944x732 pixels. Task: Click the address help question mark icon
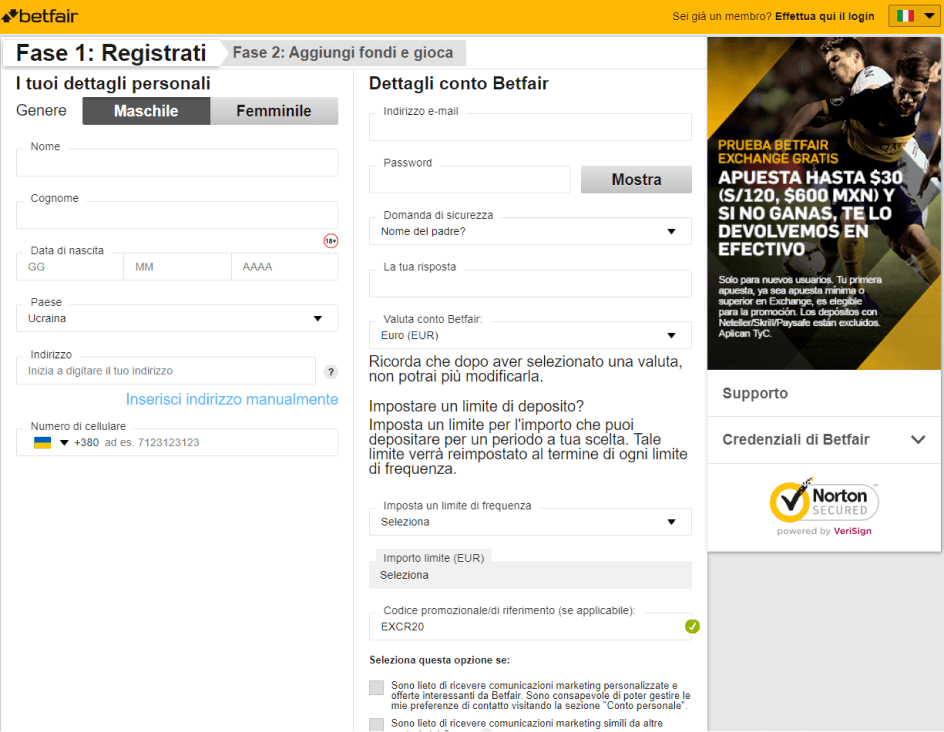coord(331,371)
